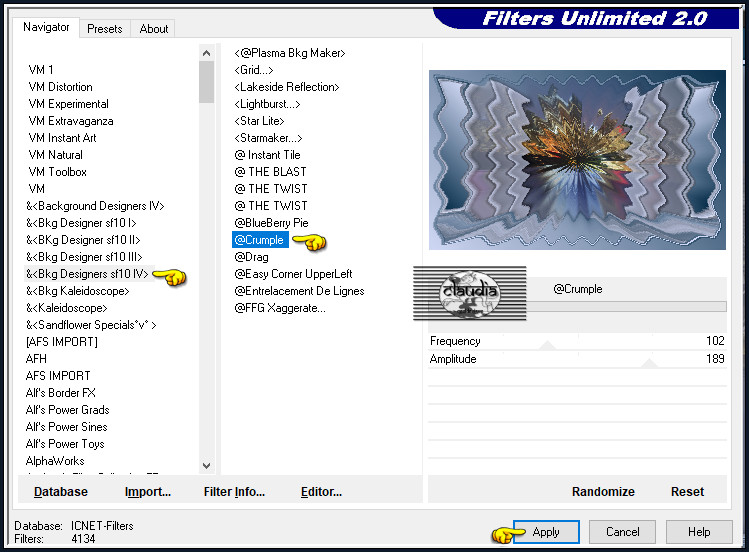Choose the highlighted @Crumple filter
The image size is (749, 552).
pos(260,240)
